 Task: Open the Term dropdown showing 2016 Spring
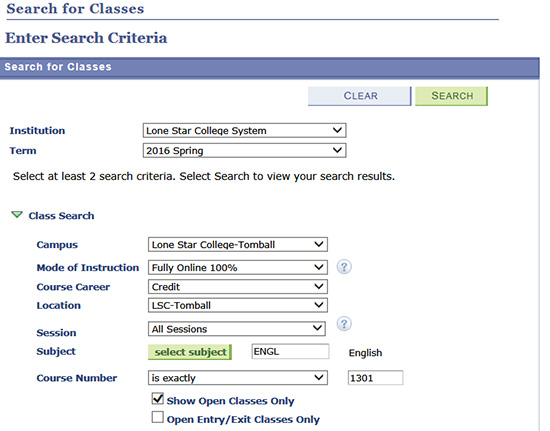(244, 150)
